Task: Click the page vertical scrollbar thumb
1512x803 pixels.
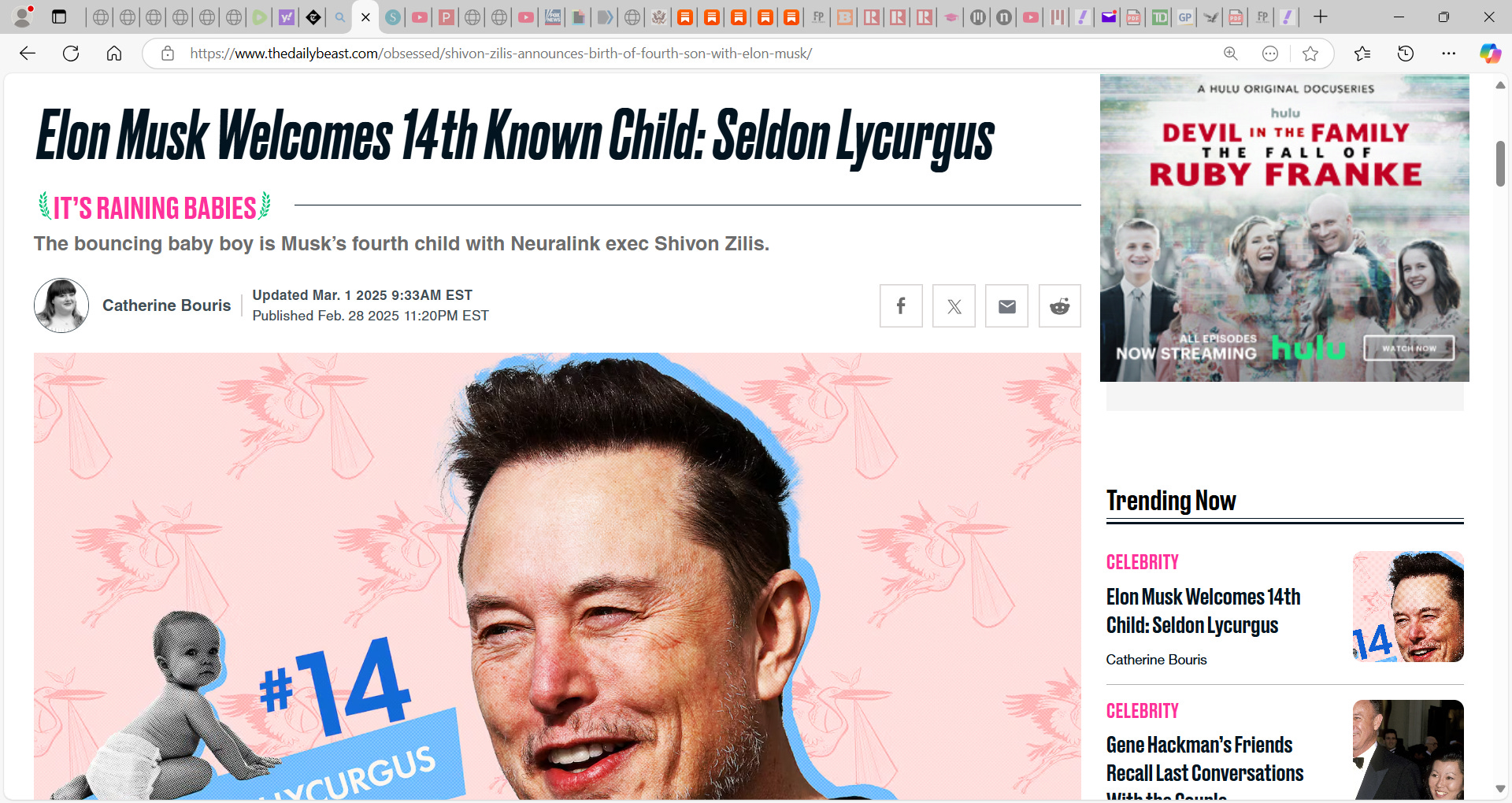Action: coord(1500,164)
